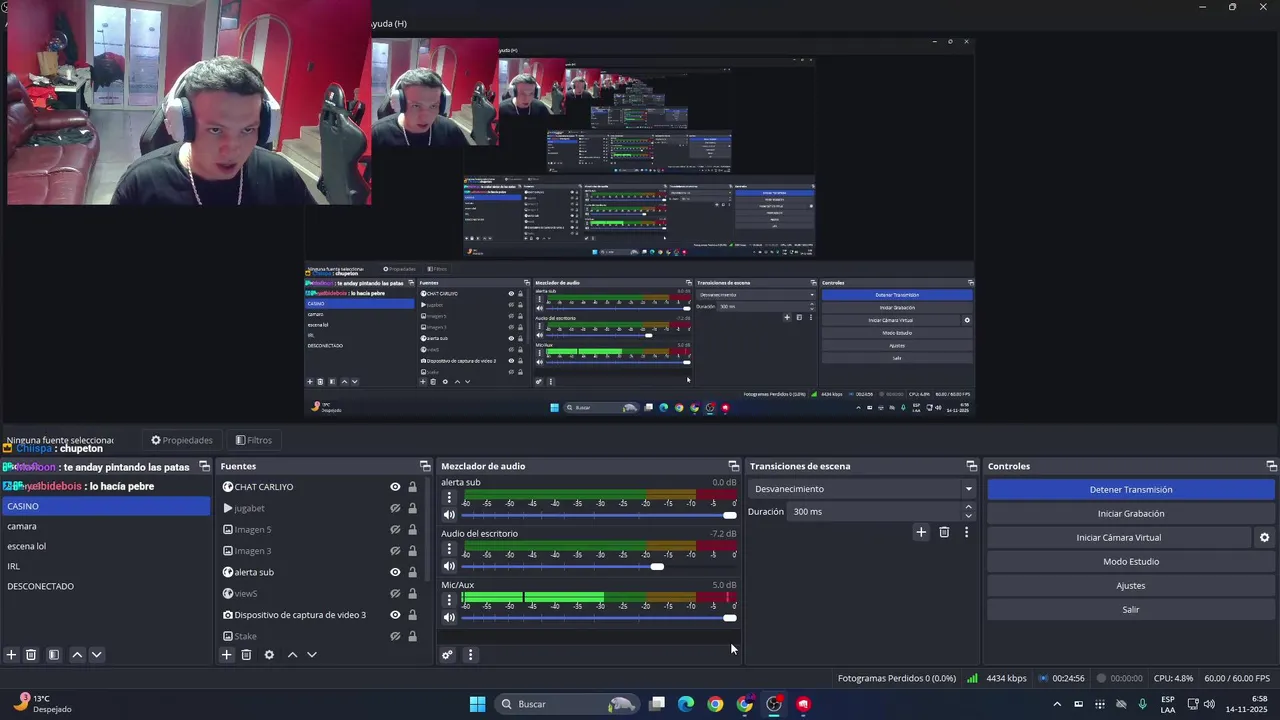This screenshot has width=1280, height=720.
Task: Unlock the CHAT CARLIYO source
Action: 412,487
